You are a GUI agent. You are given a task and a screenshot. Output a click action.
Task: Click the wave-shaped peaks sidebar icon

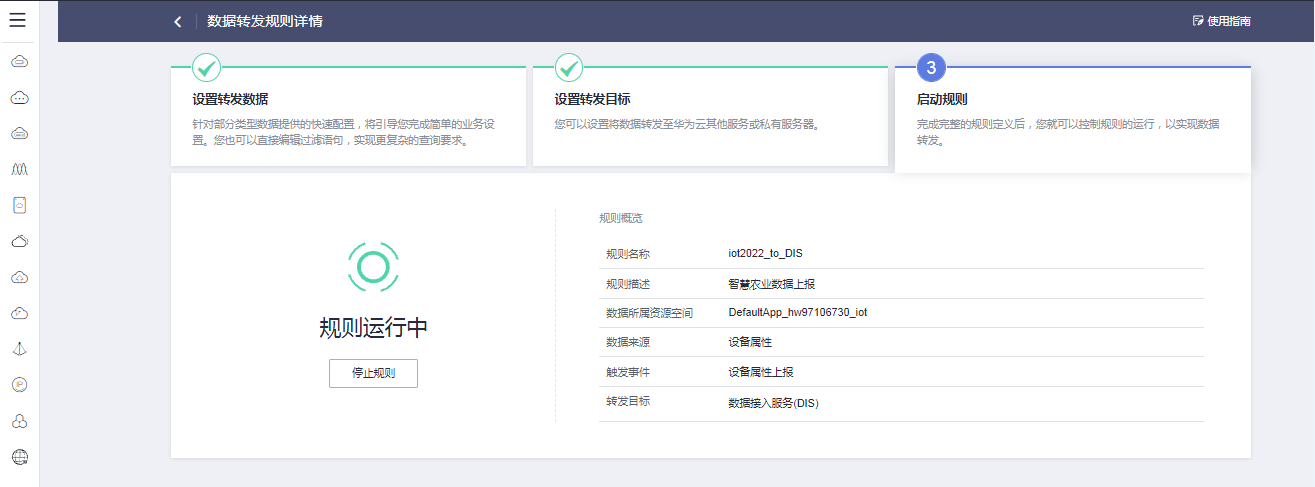(19, 169)
